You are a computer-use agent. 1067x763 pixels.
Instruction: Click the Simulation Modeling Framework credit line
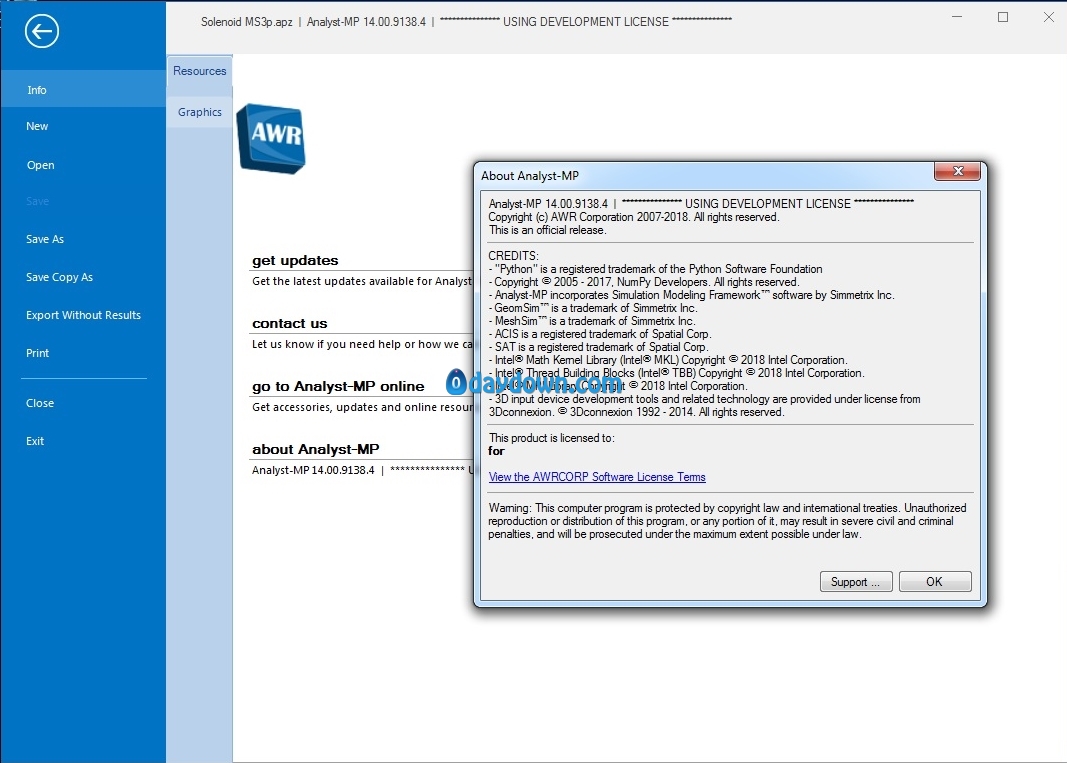pos(691,295)
